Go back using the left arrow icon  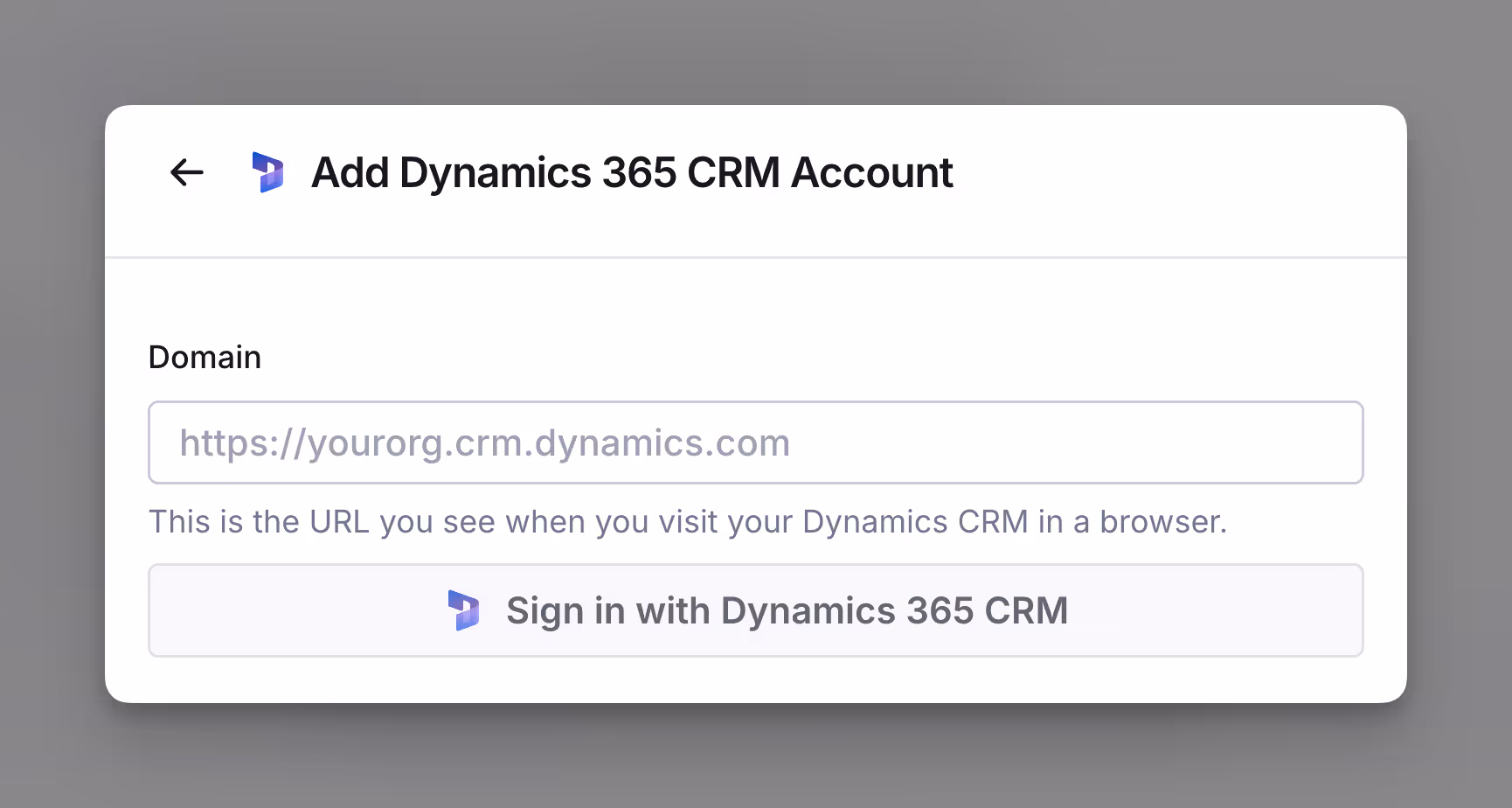pos(186,172)
